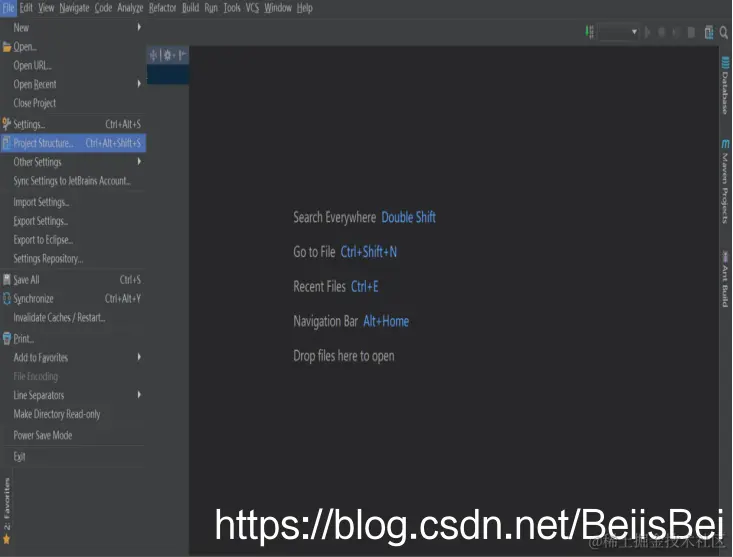This screenshot has height=557, width=733.
Task: Open the VCS menu
Action: click(x=252, y=8)
